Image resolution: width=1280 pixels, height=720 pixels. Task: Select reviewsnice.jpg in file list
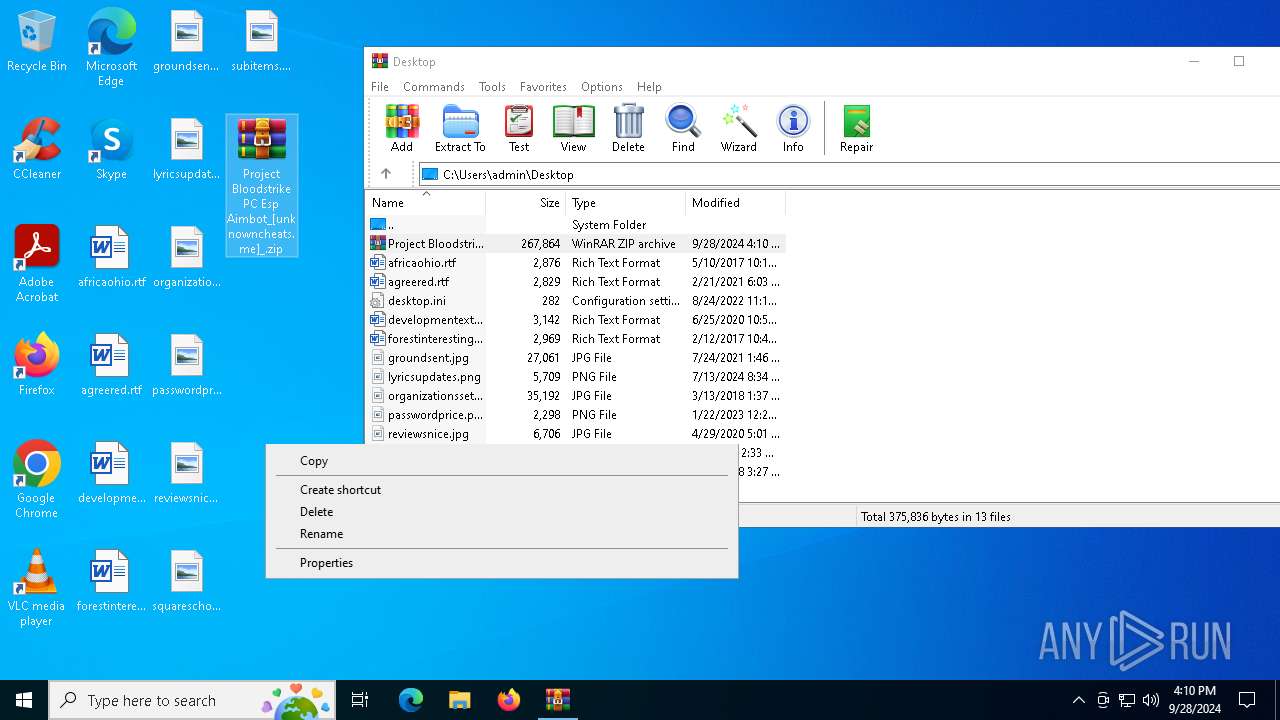576,434
